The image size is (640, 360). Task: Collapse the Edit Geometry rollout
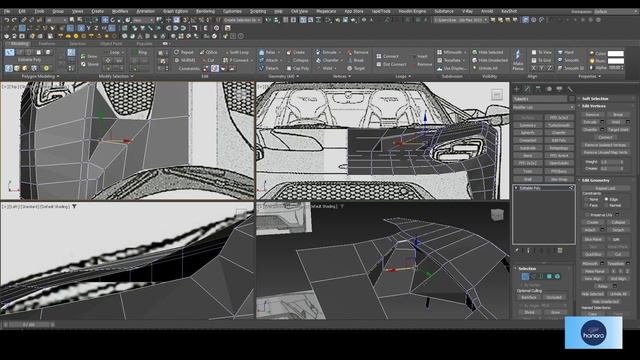[x=606, y=180]
